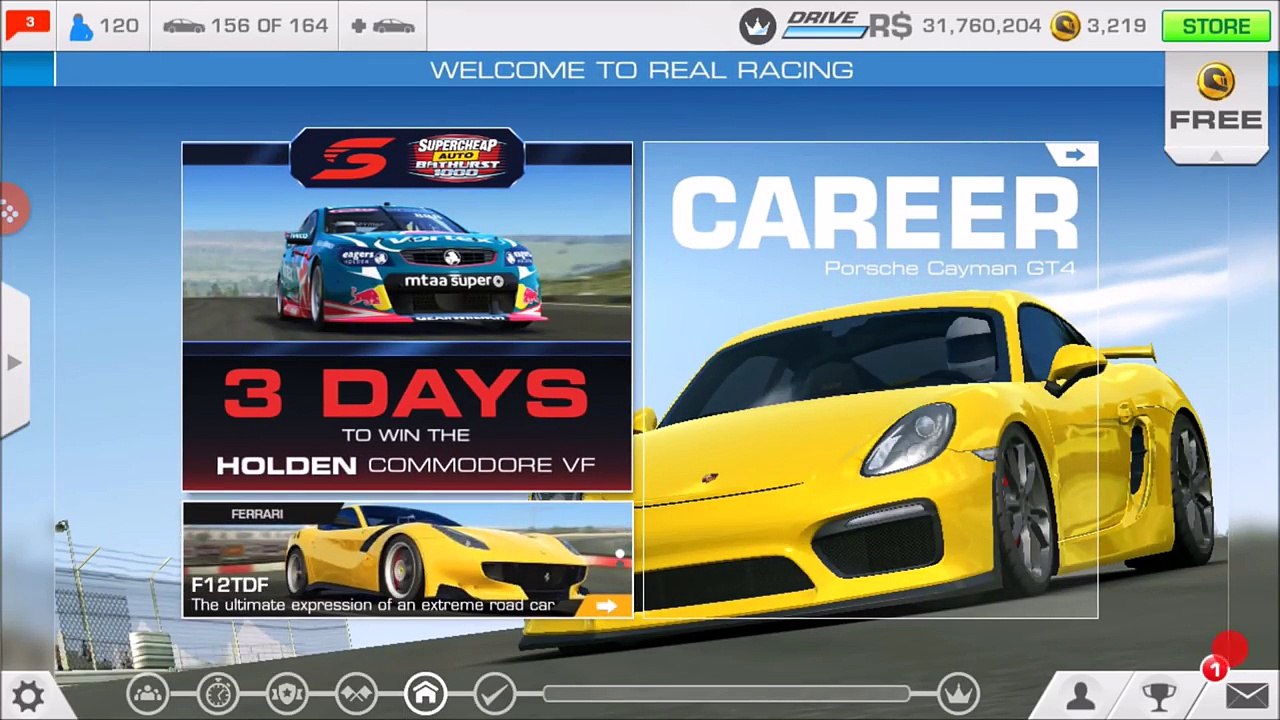
Task: Click the "Porsche Cayman GT4" label
Action: tap(949, 268)
